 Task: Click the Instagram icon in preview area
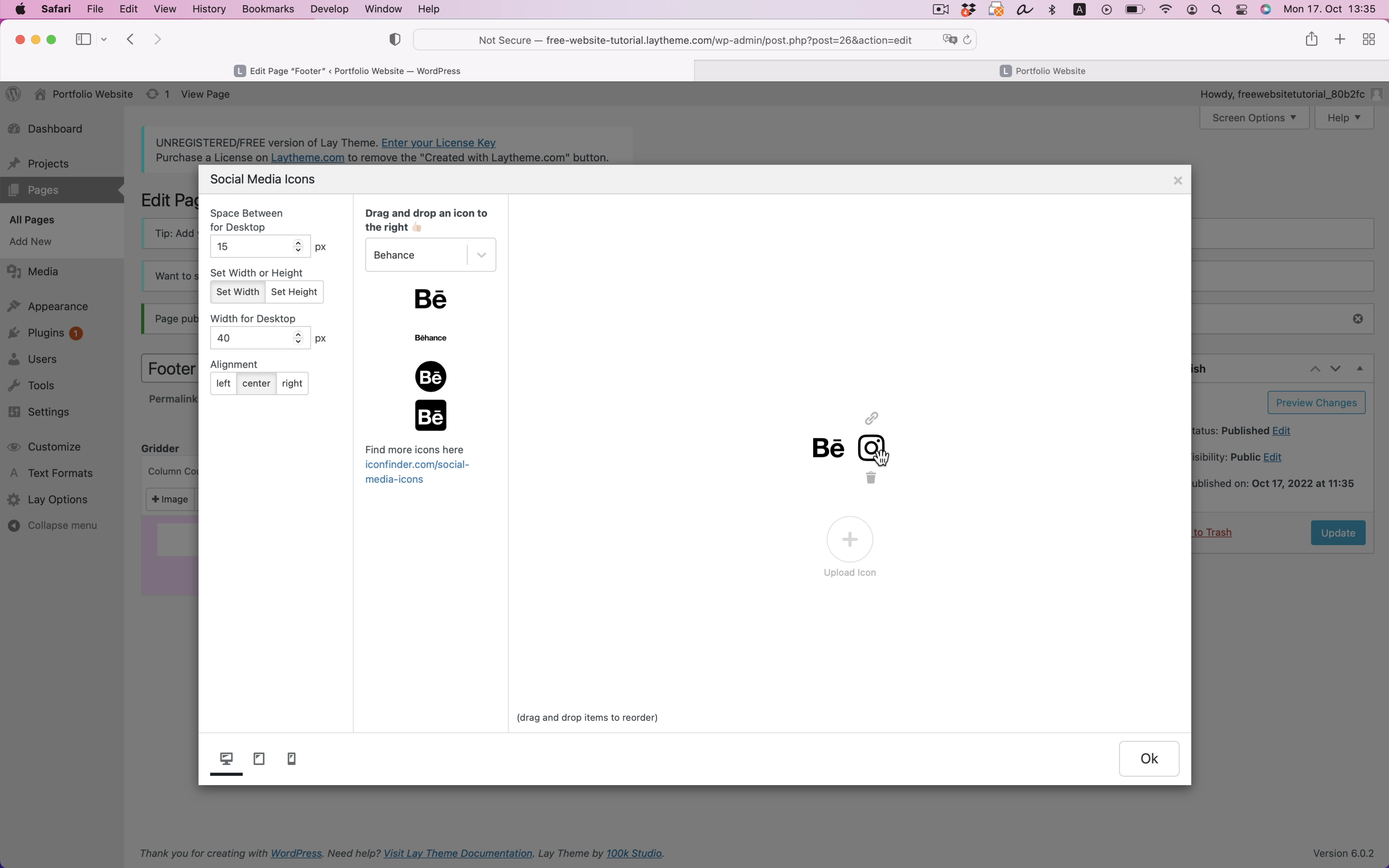tap(871, 448)
